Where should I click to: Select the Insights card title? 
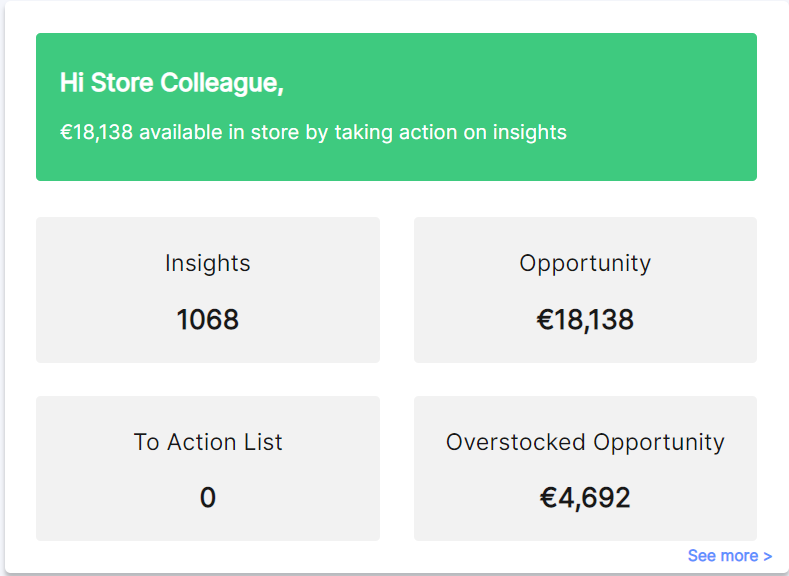[x=208, y=263]
